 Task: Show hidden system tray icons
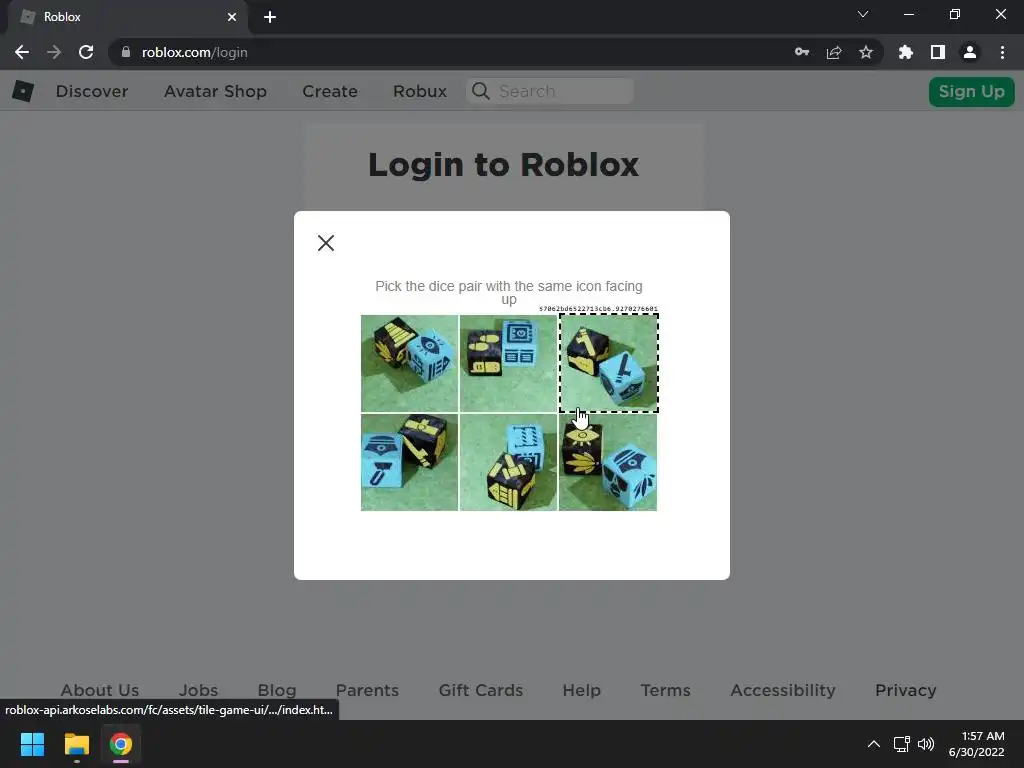click(874, 744)
